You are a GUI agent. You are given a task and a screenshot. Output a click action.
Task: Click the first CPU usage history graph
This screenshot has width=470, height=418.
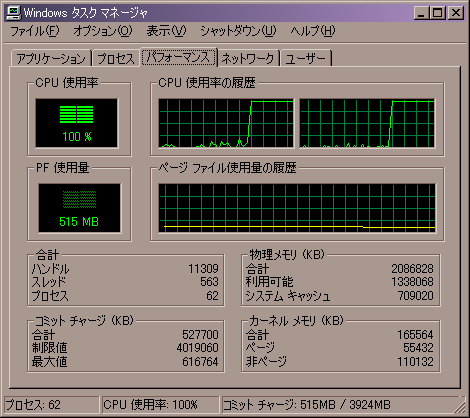[226, 123]
